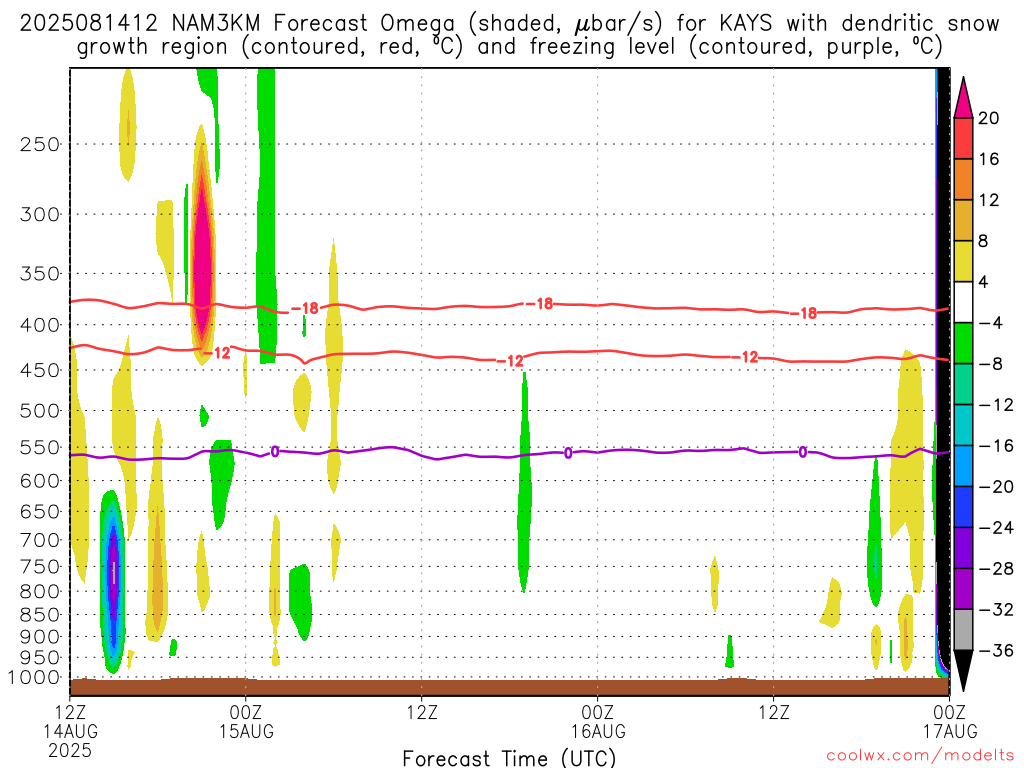
Task: Click the chart title line starting 2025081412 NAM3KM
Action: click(509, 24)
